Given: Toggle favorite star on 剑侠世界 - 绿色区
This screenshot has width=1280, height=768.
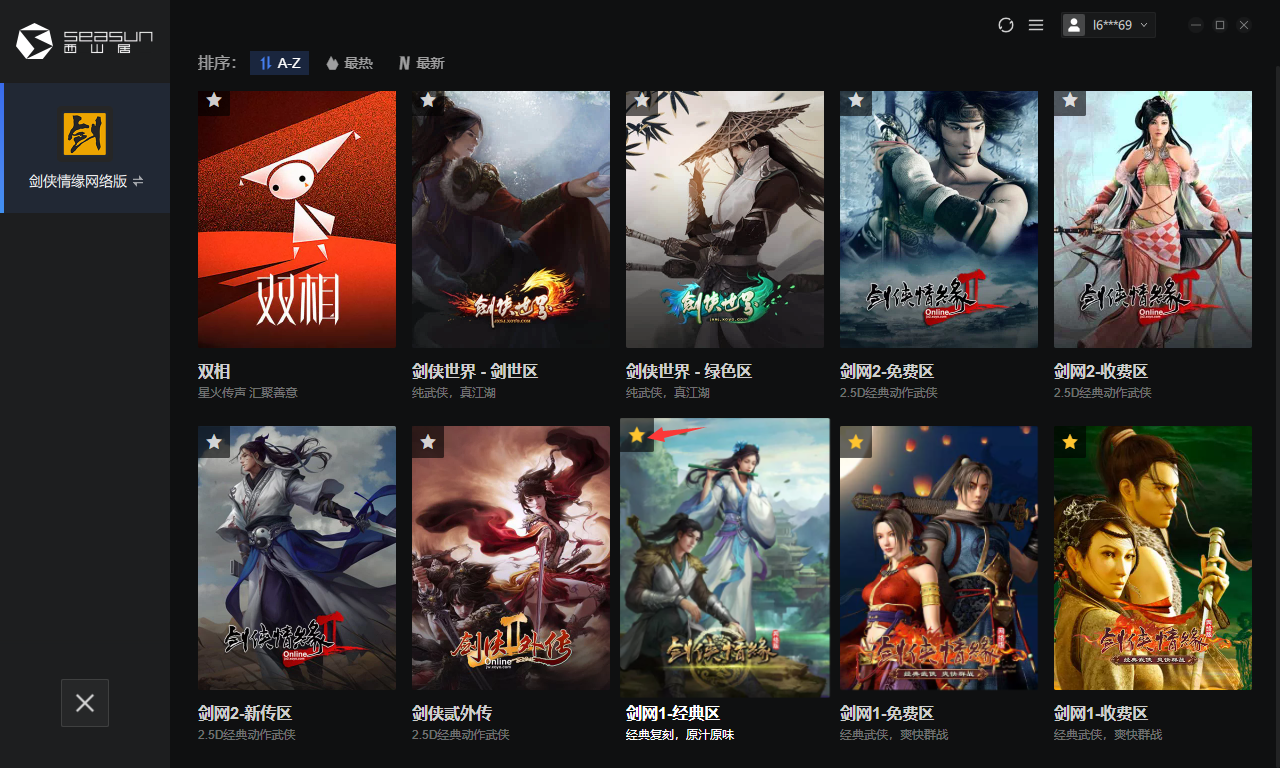Looking at the screenshot, I should click(642, 100).
